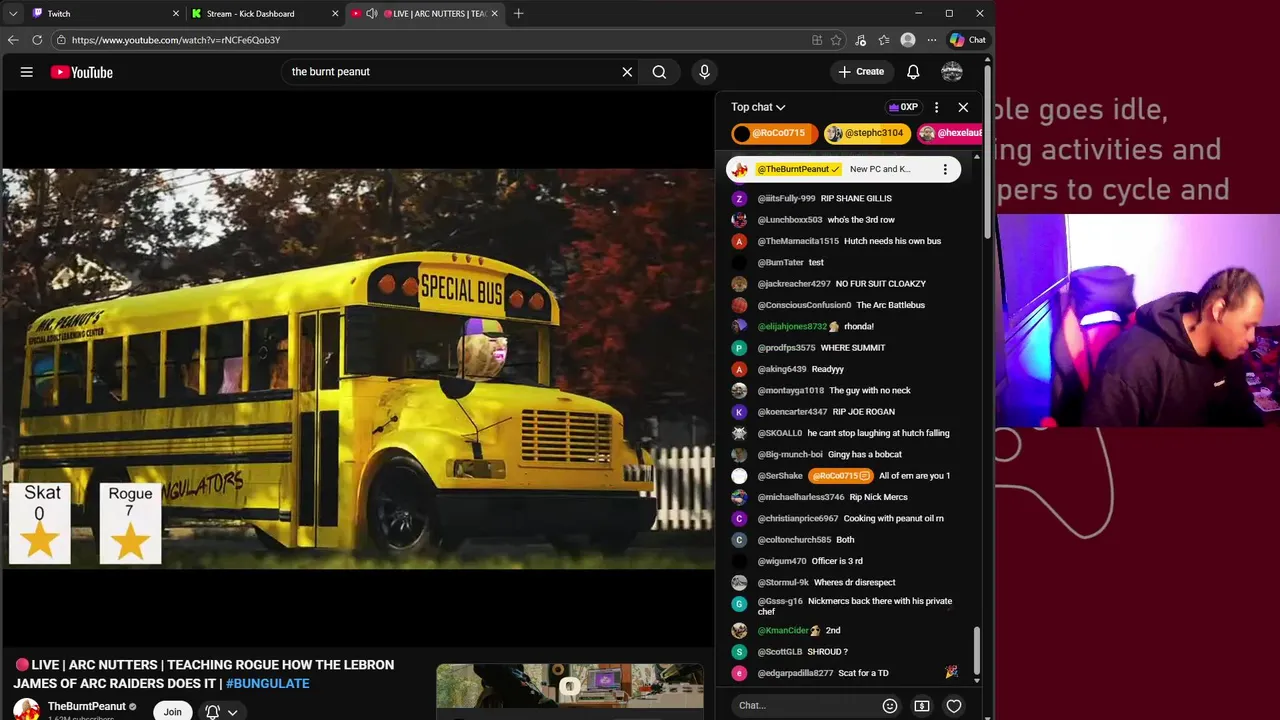Open TheBurntPeanut channel name link
This screenshot has width=1280, height=720.
point(87,706)
